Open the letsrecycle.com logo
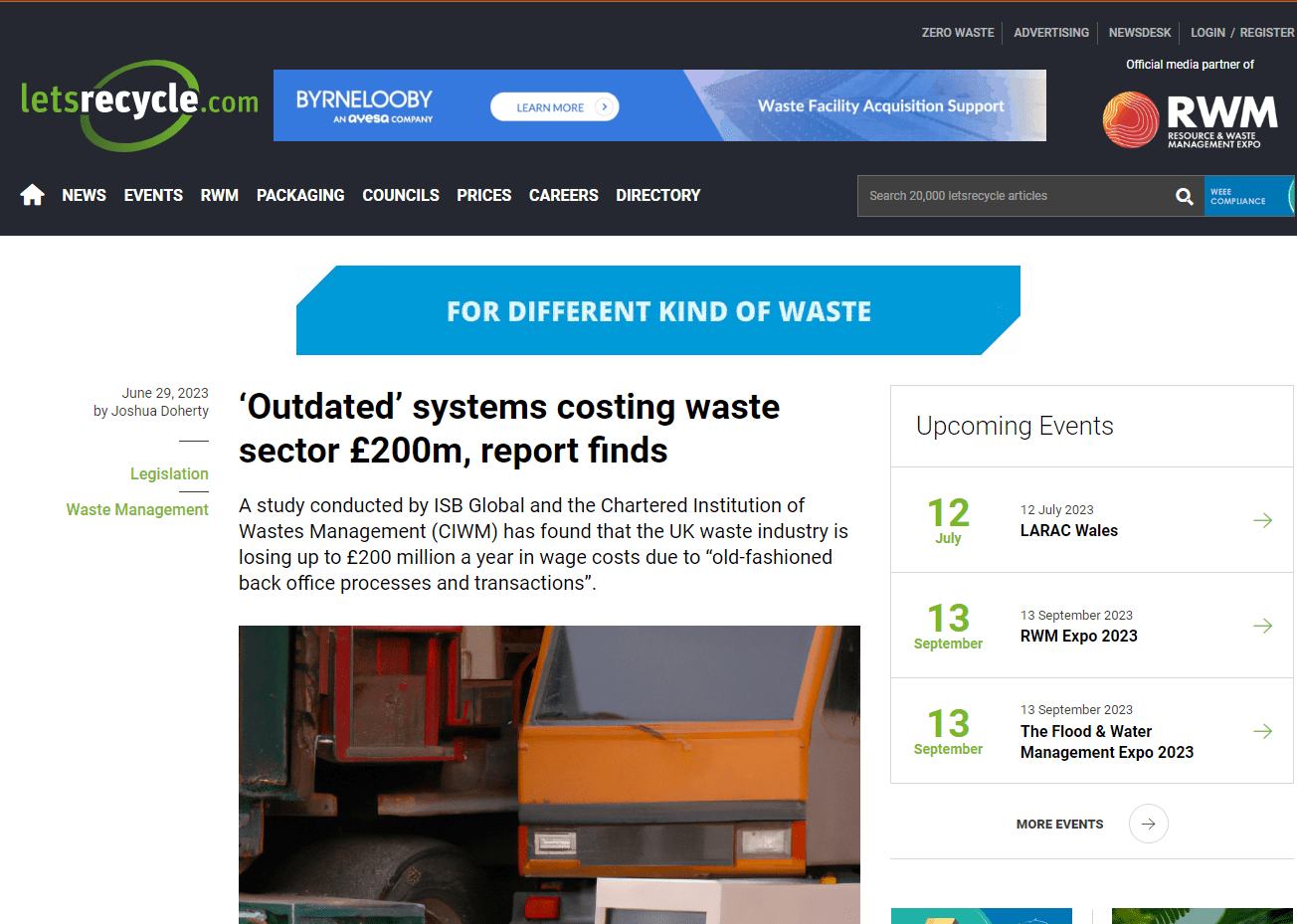1297x924 pixels. (x=139, y=104)
